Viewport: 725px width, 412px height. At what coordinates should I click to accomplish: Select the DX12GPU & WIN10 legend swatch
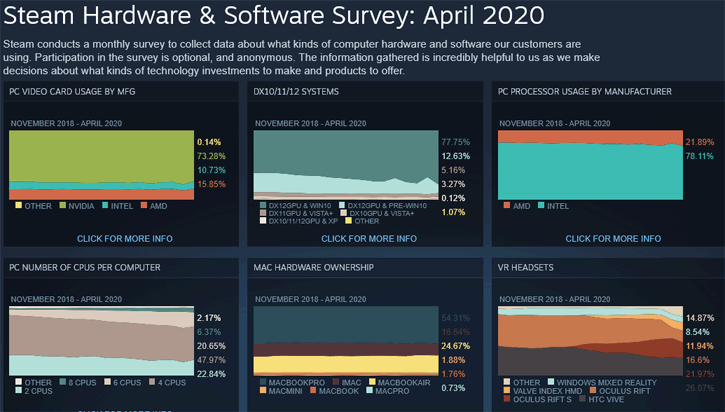261,204
